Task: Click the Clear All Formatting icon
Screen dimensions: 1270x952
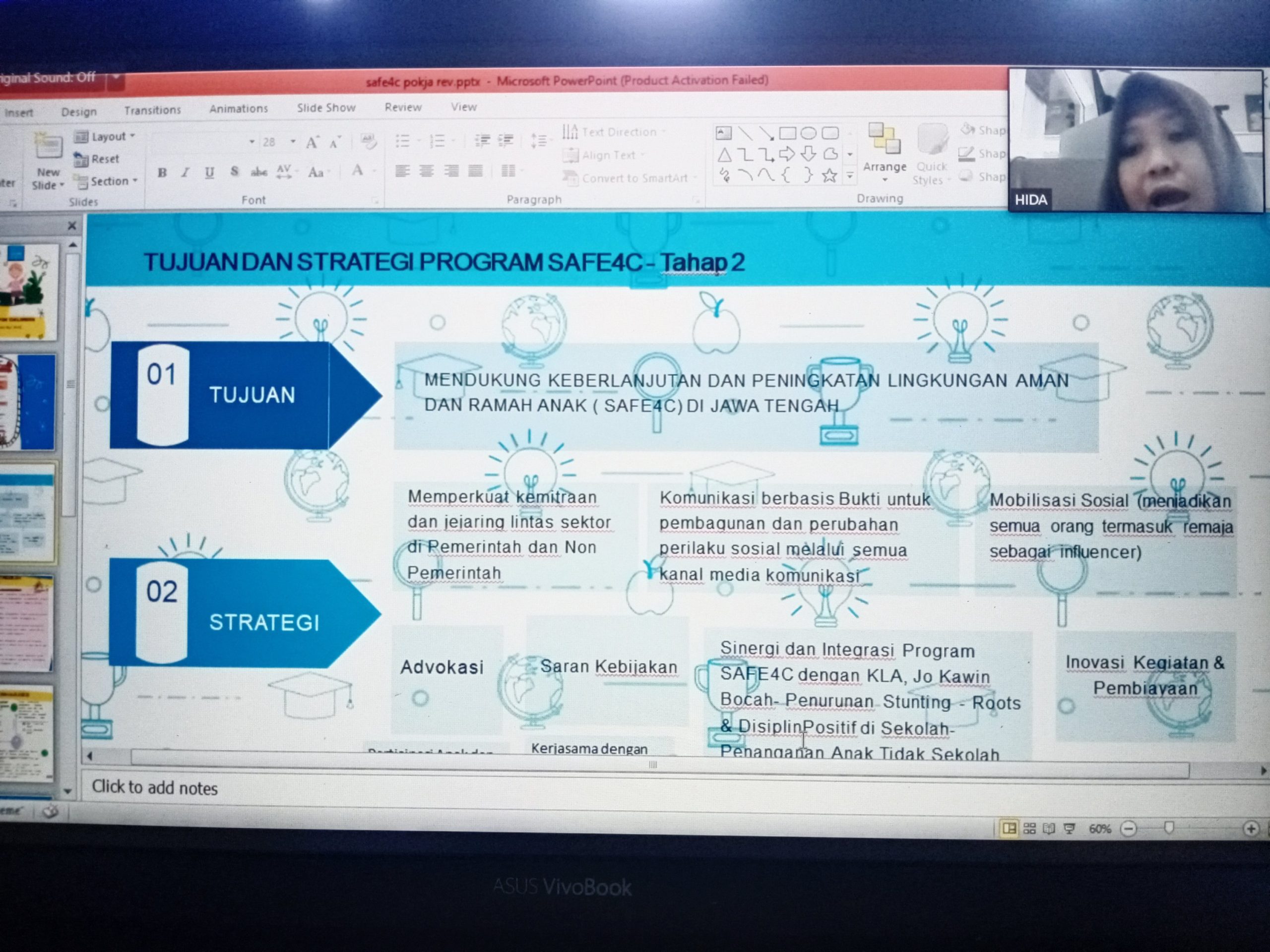Action: coord(368,141)
